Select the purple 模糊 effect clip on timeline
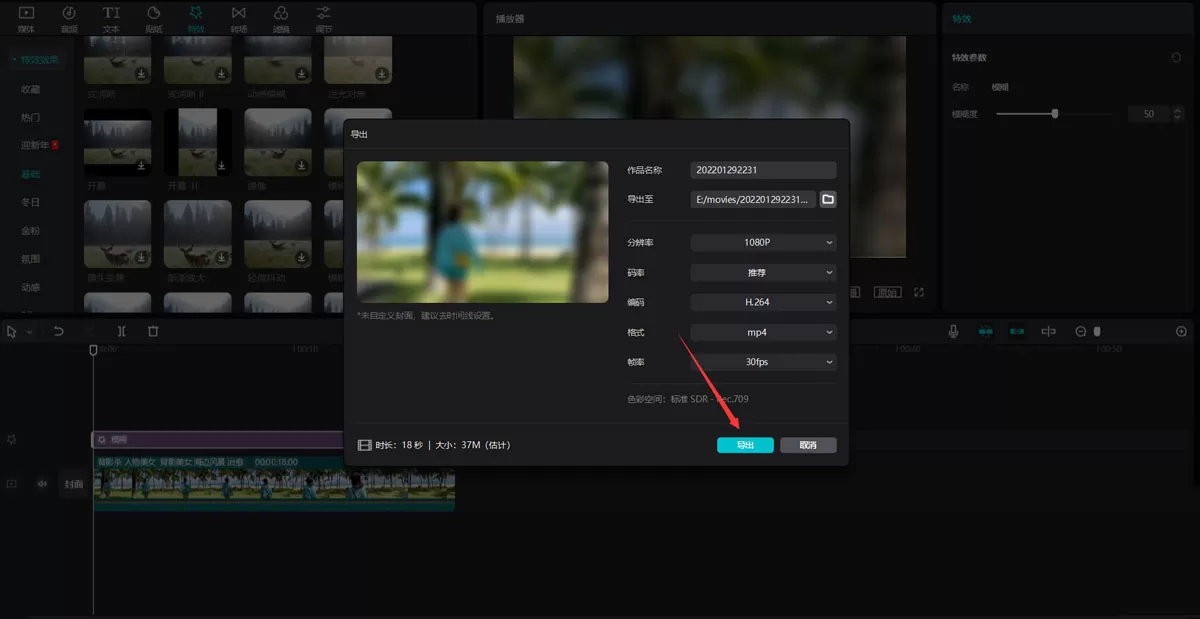This screenshot has width=1200, height=619. pos(218,439)
